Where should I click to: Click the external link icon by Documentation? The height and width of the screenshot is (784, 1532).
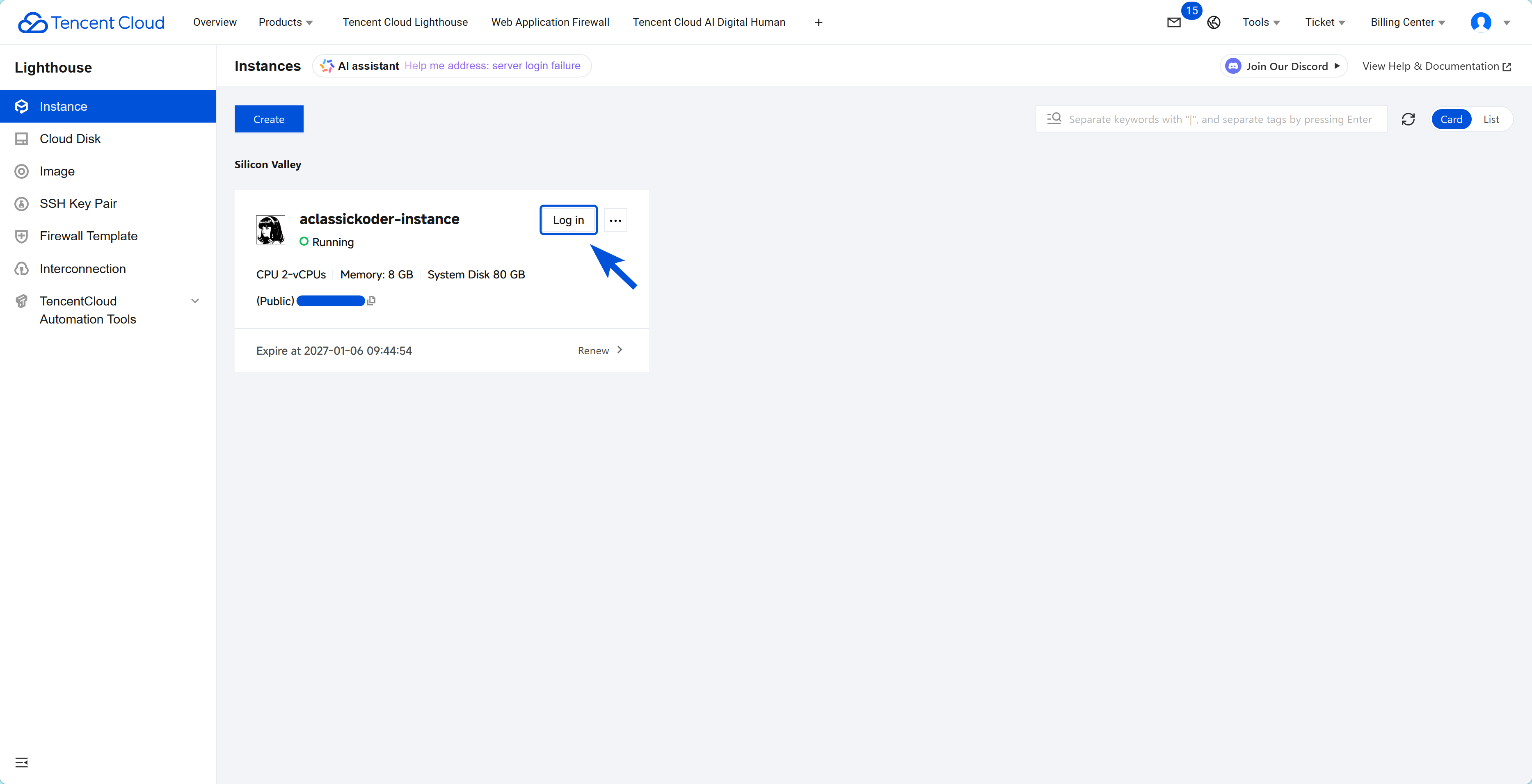click(1507, 66)
